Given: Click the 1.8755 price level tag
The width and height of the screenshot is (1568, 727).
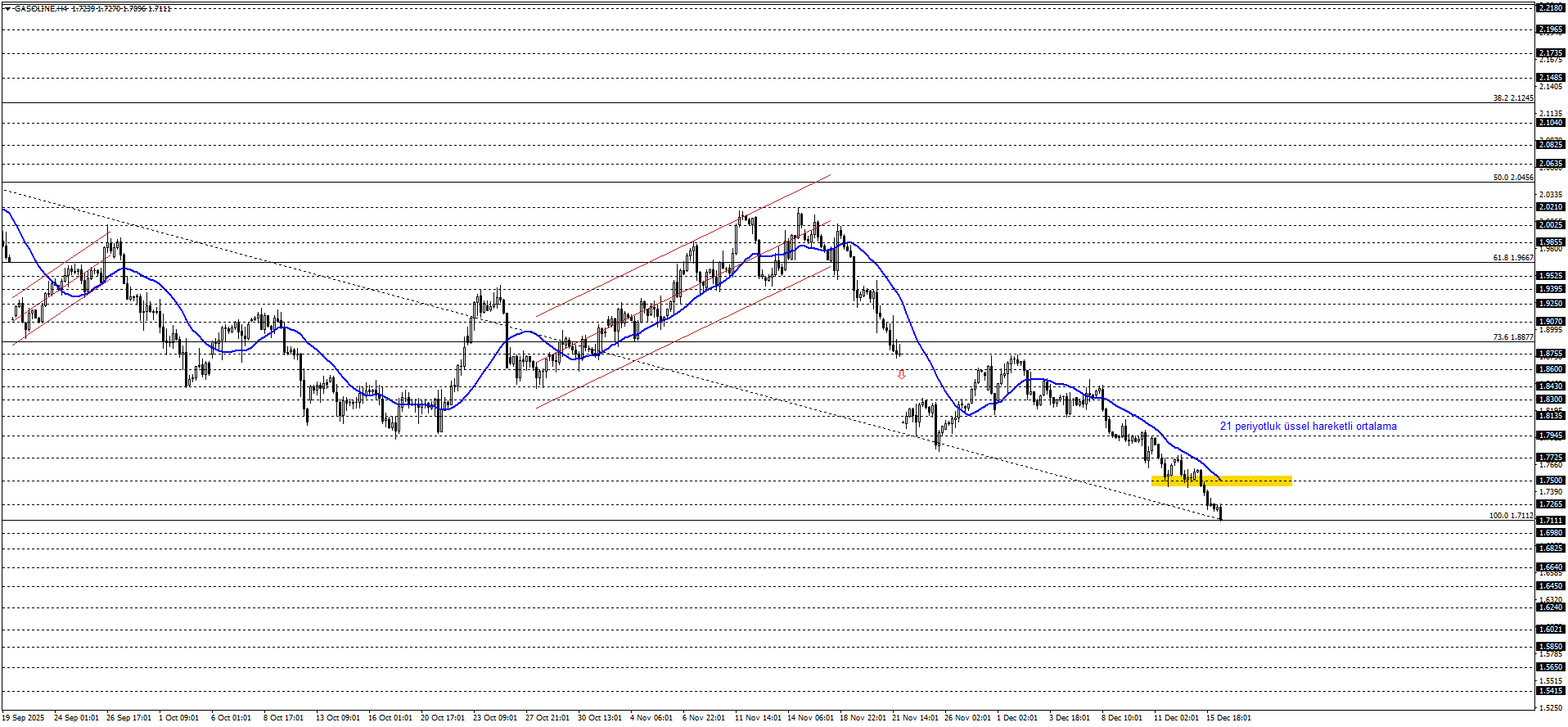Looking at the screenshot, I should [1550, 354].
